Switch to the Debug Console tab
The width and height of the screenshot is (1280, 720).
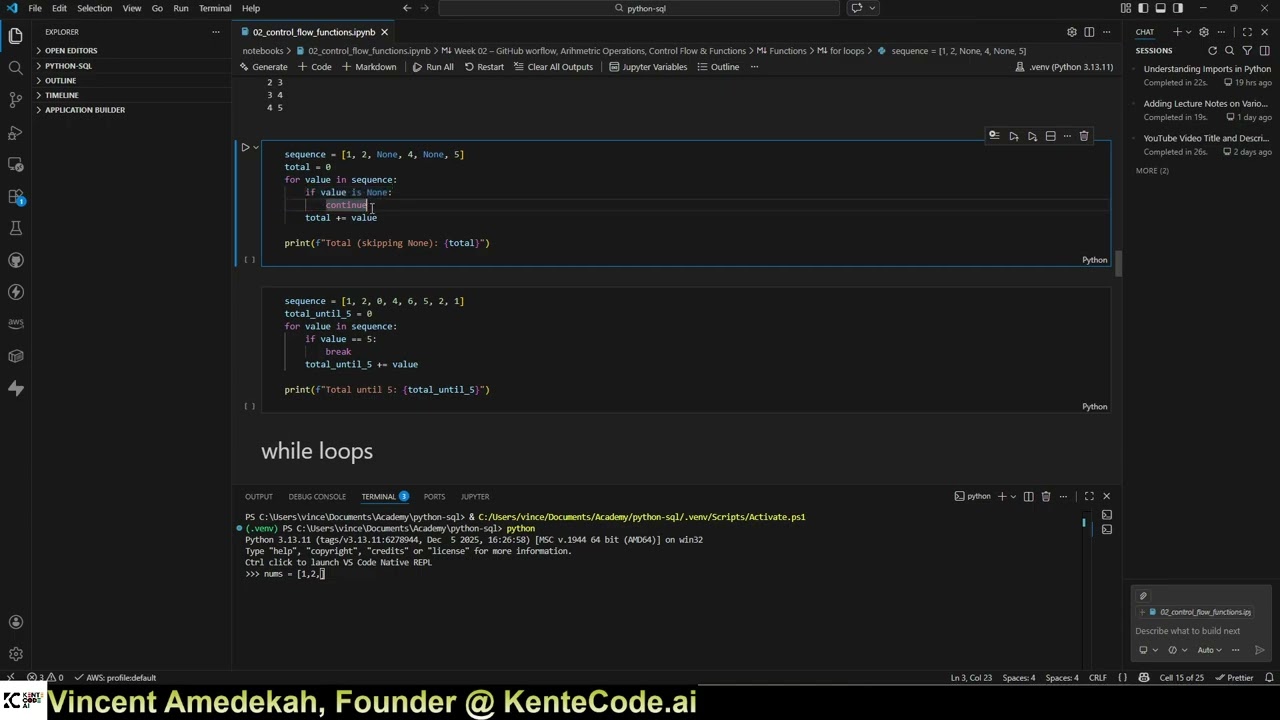[x=317, y=496]
